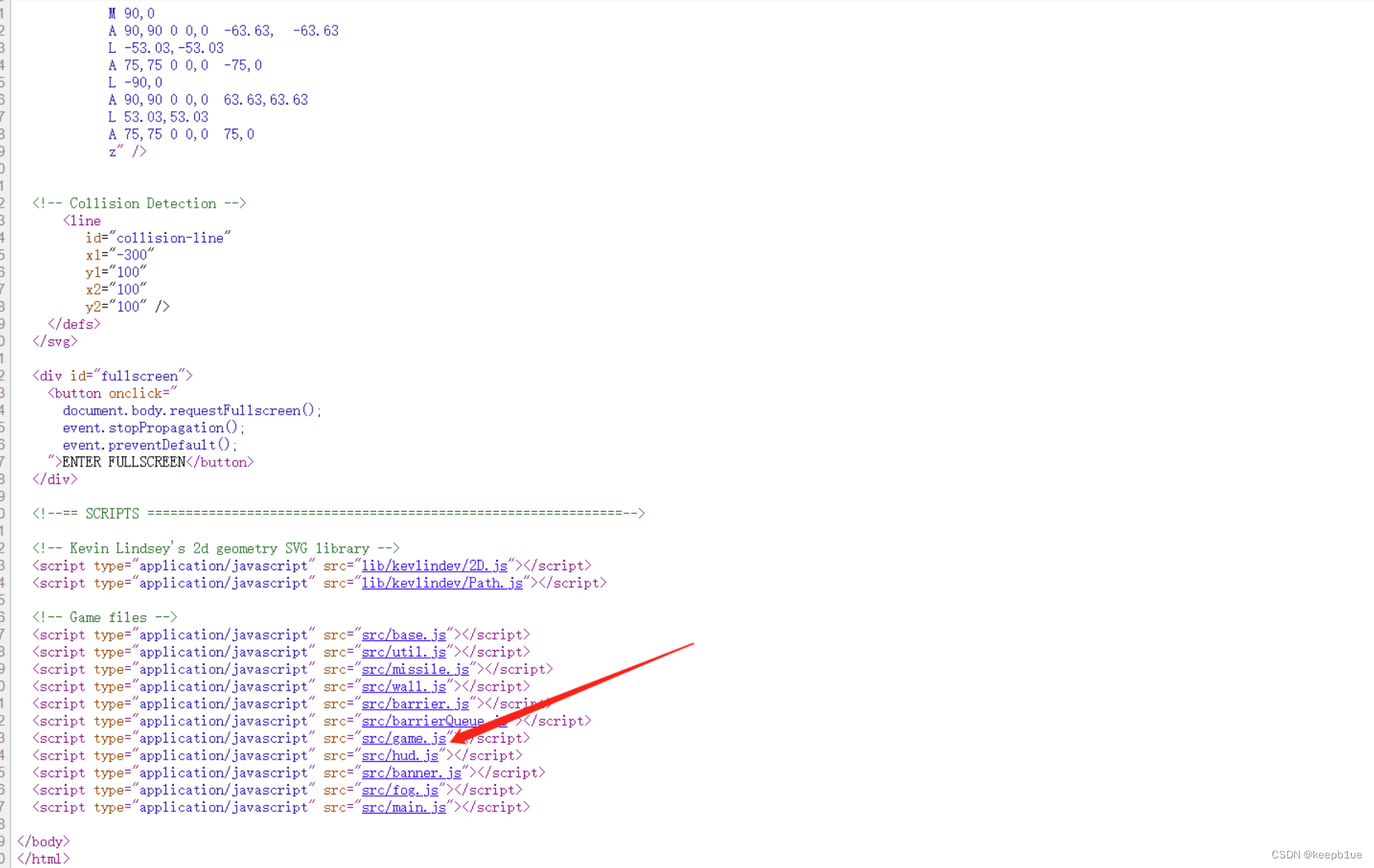Open the src/wall.js link

pos(404,687)
